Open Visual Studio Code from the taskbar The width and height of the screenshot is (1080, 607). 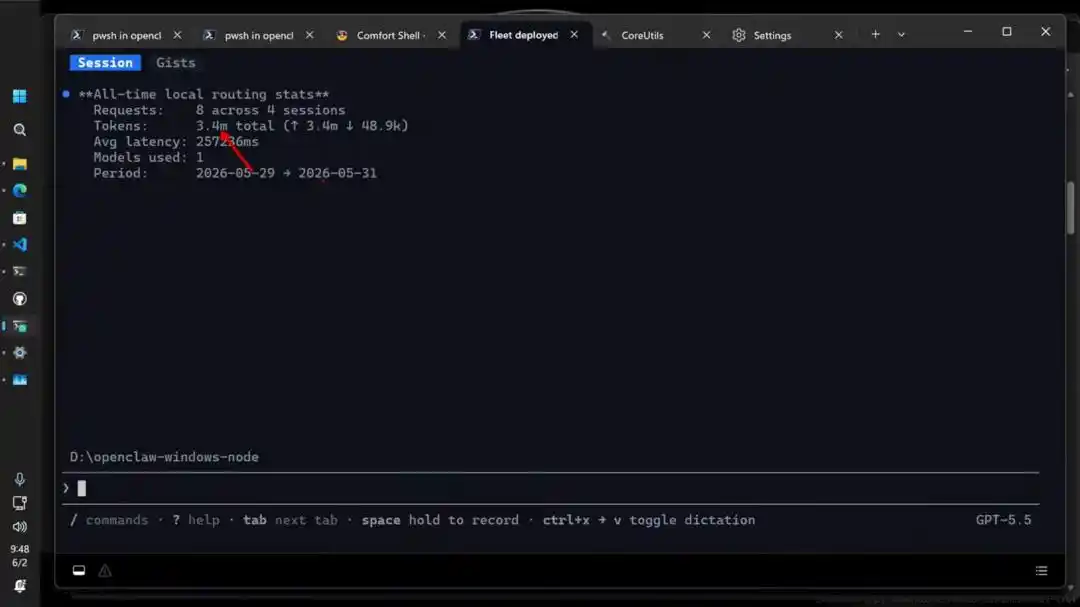(19, 245)
